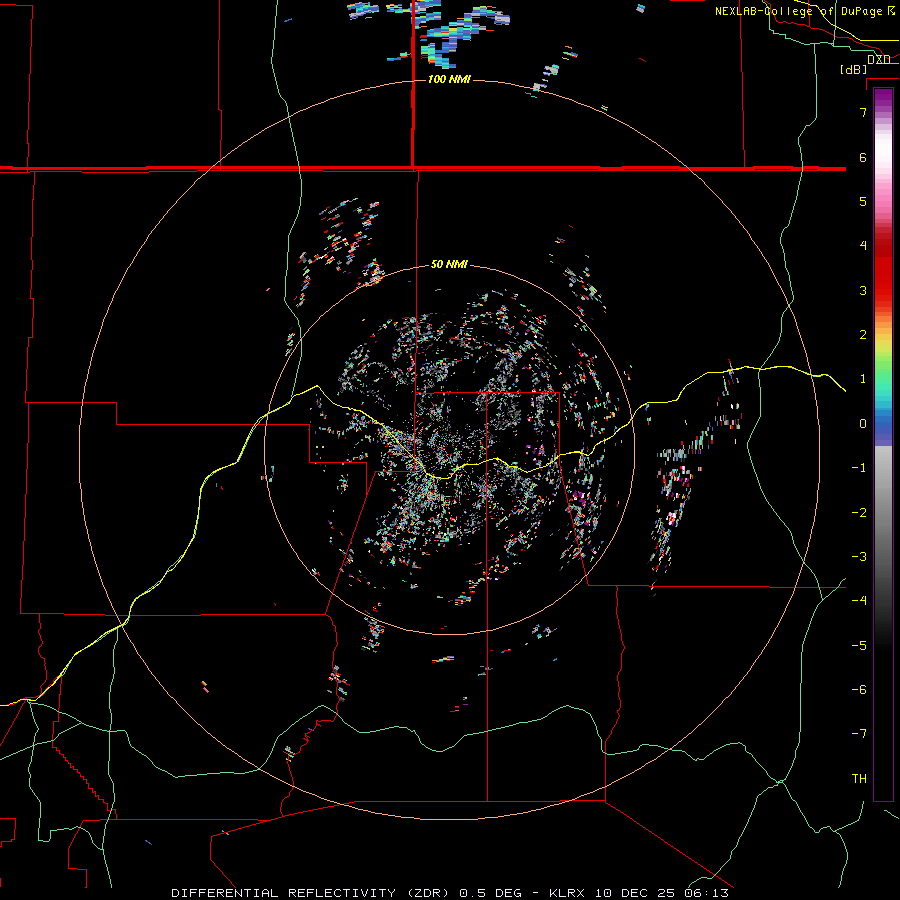Viewport: 900px width, 900px height.
Task: Click the "-2" scale value
Action: tap(859, 513)
